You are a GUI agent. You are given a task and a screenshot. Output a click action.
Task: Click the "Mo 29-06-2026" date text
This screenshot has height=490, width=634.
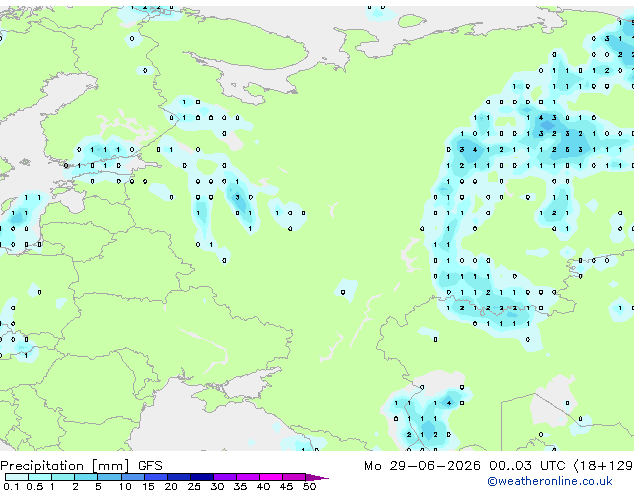[x=422, y=466]
